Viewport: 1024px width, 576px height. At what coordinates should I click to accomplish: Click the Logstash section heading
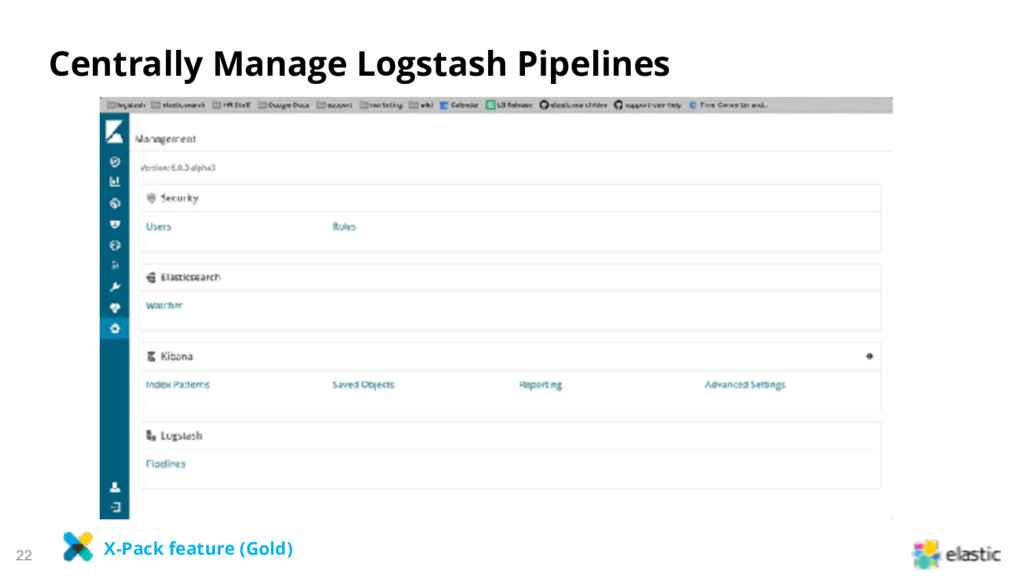[x=182, y=436]
